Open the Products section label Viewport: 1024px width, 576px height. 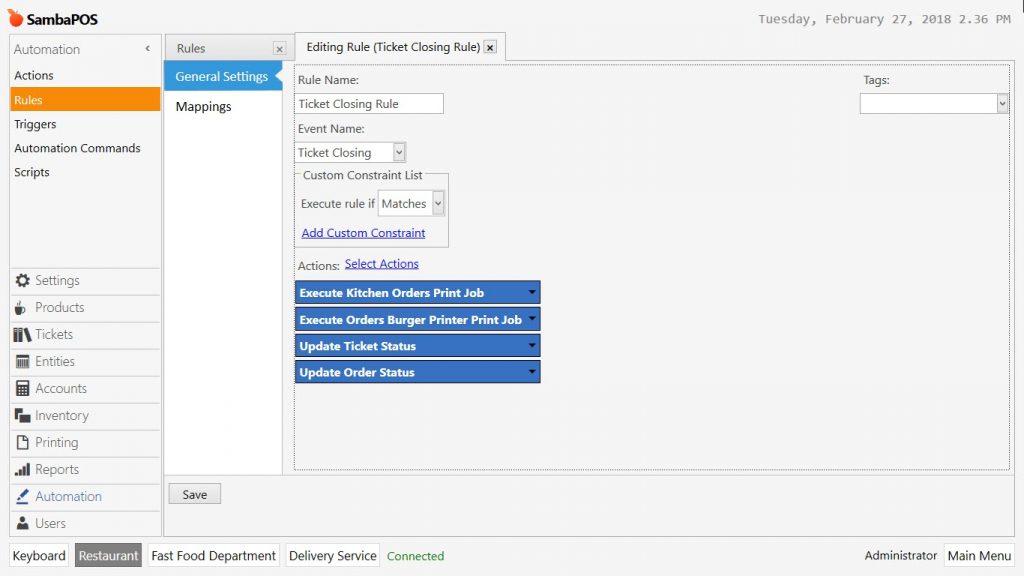point(59,308)
